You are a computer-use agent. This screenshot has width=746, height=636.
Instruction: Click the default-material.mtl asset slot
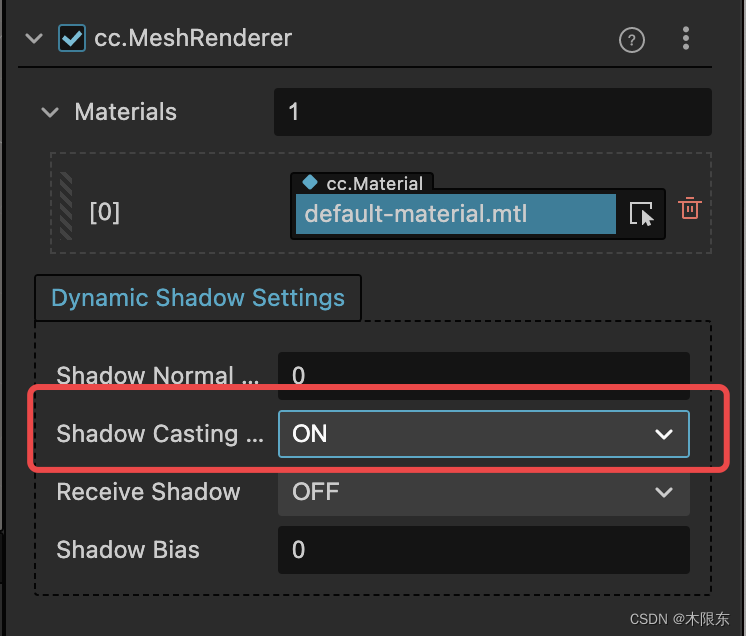(456, 214)
